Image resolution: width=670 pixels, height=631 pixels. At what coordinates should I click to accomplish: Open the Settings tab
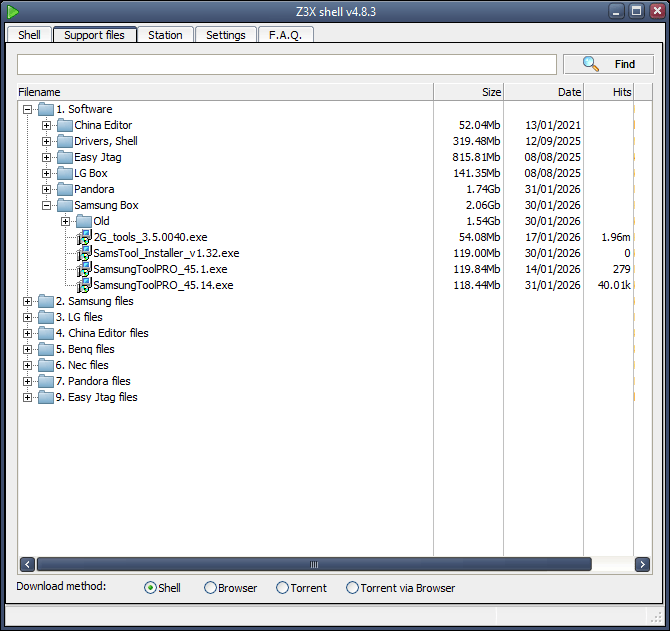point(226,35)
